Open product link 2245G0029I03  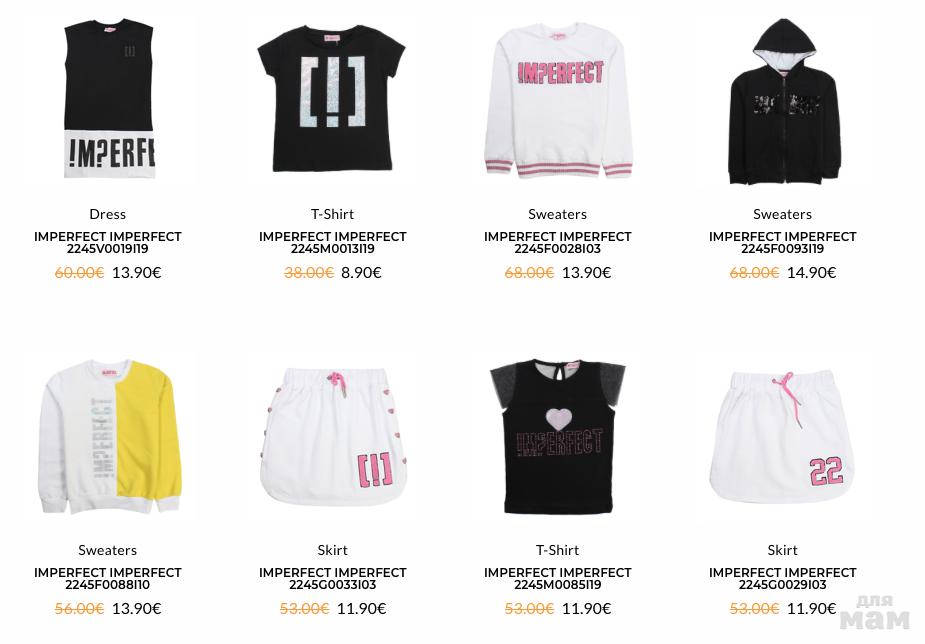pos(782,579)
